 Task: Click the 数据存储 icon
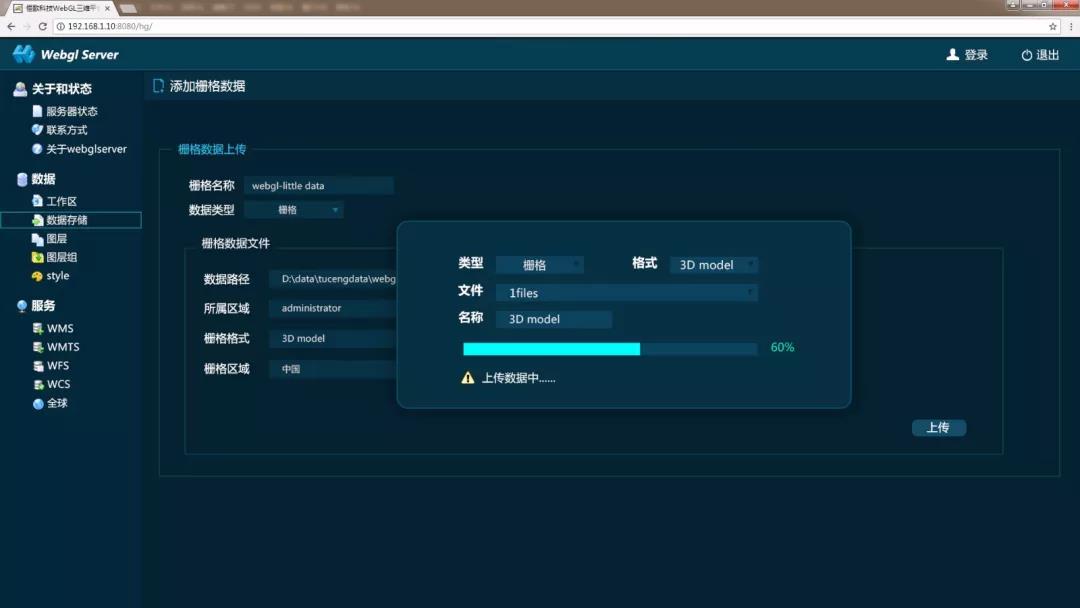point(37,220)
